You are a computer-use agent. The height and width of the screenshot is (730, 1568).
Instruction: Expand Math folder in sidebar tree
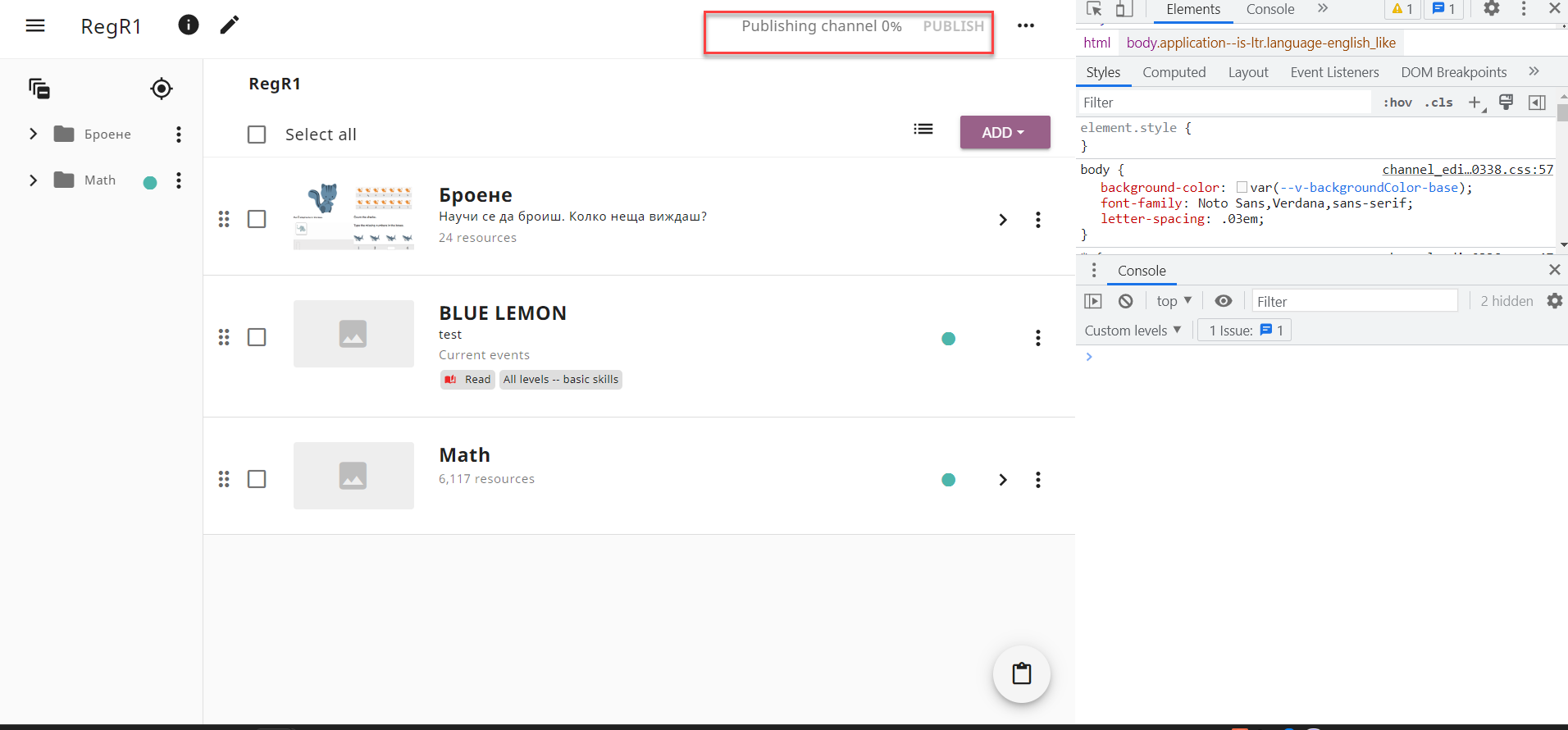click(x=34, y=180)
